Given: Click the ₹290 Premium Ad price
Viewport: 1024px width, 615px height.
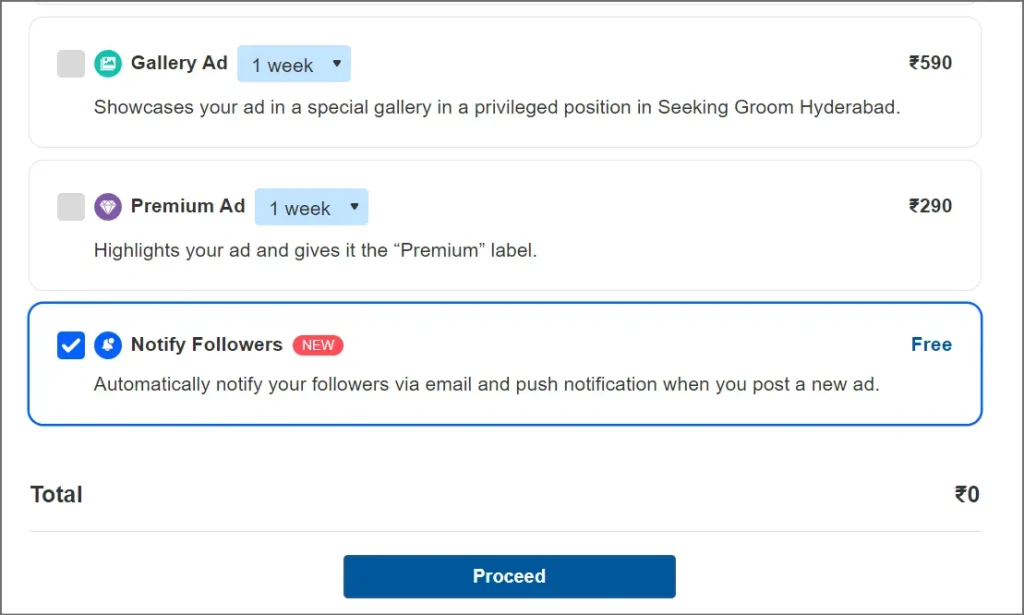Looking at the screenshot, I should [x=930, y=206].
